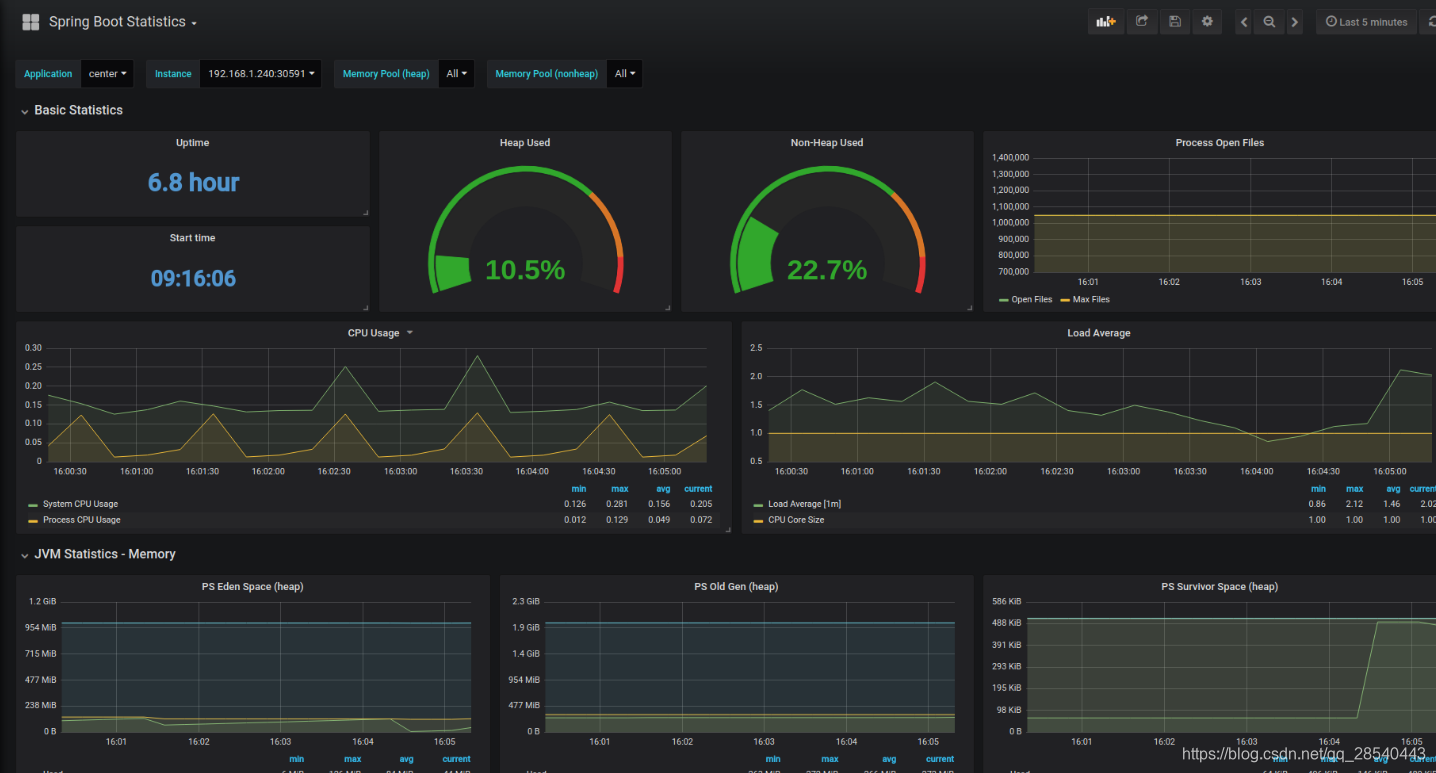Sort CPU Usage legend by avg column
The image size is (1436, 773).
pos(663,489)
